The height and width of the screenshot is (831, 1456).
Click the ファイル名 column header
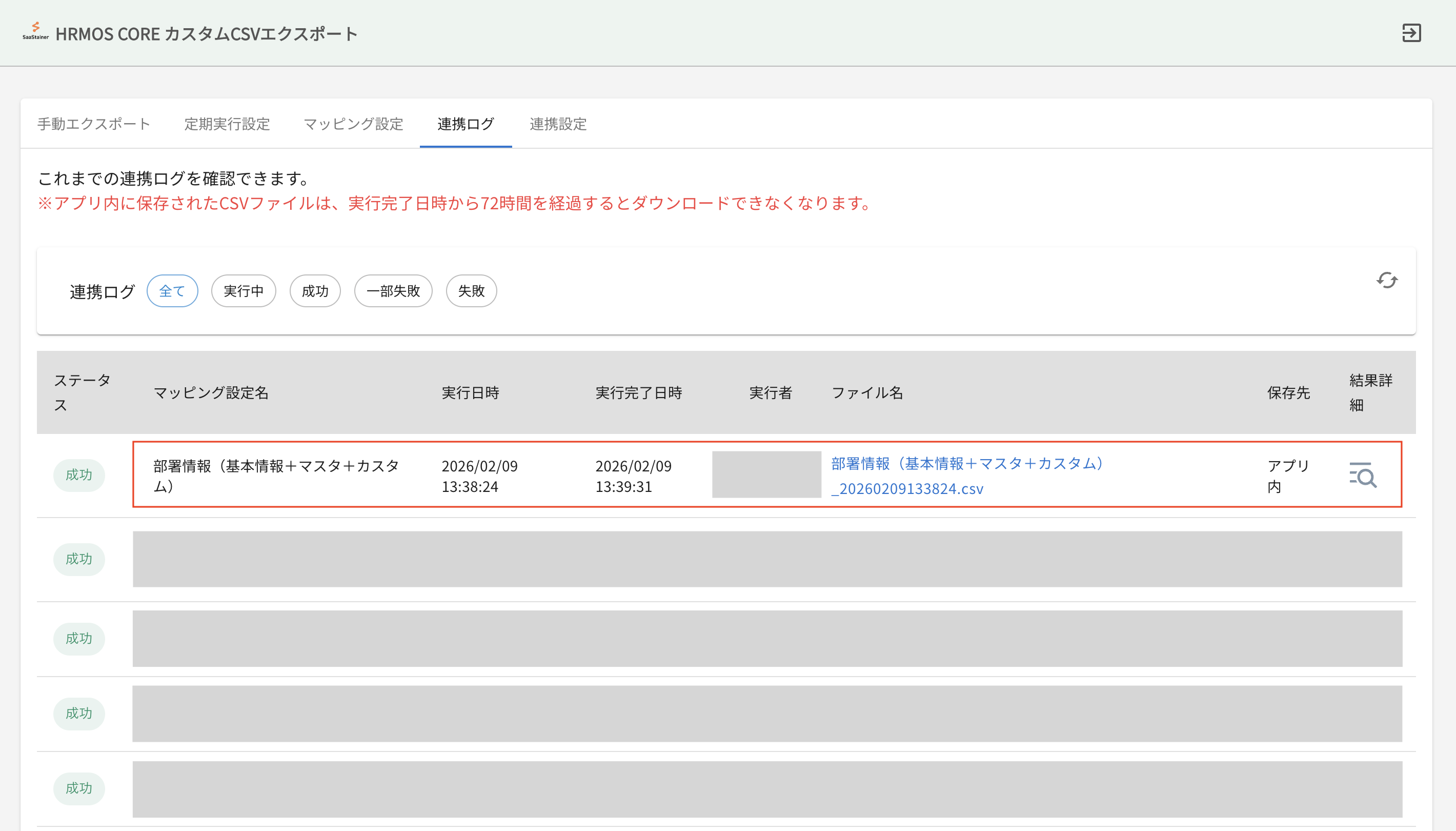click(x=867, y=392)
